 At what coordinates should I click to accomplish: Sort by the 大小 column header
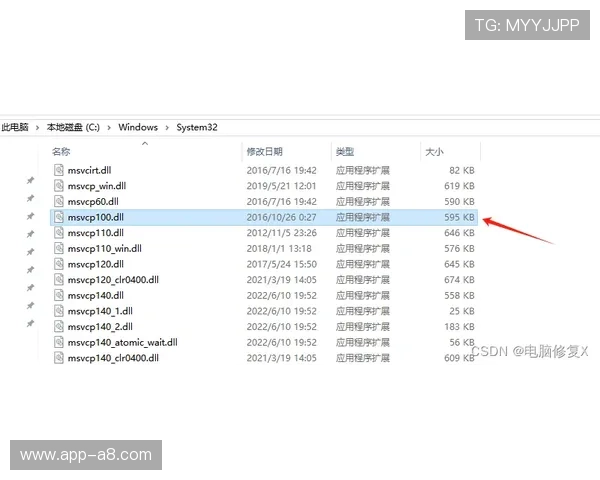tap(434, 151)
